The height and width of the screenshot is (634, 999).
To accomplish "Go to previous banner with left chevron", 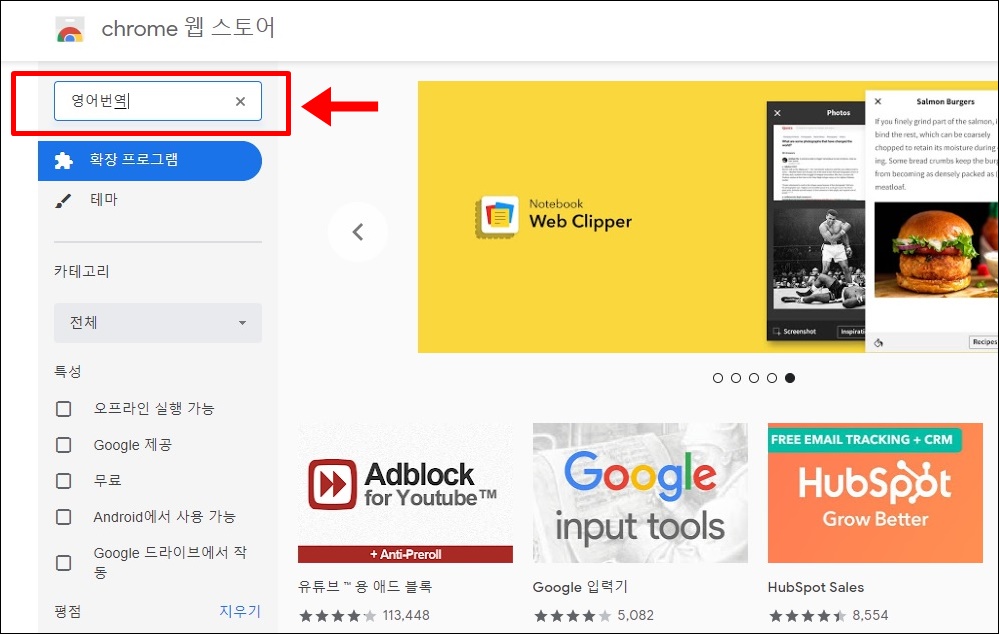I will click(x=358, y=232).
